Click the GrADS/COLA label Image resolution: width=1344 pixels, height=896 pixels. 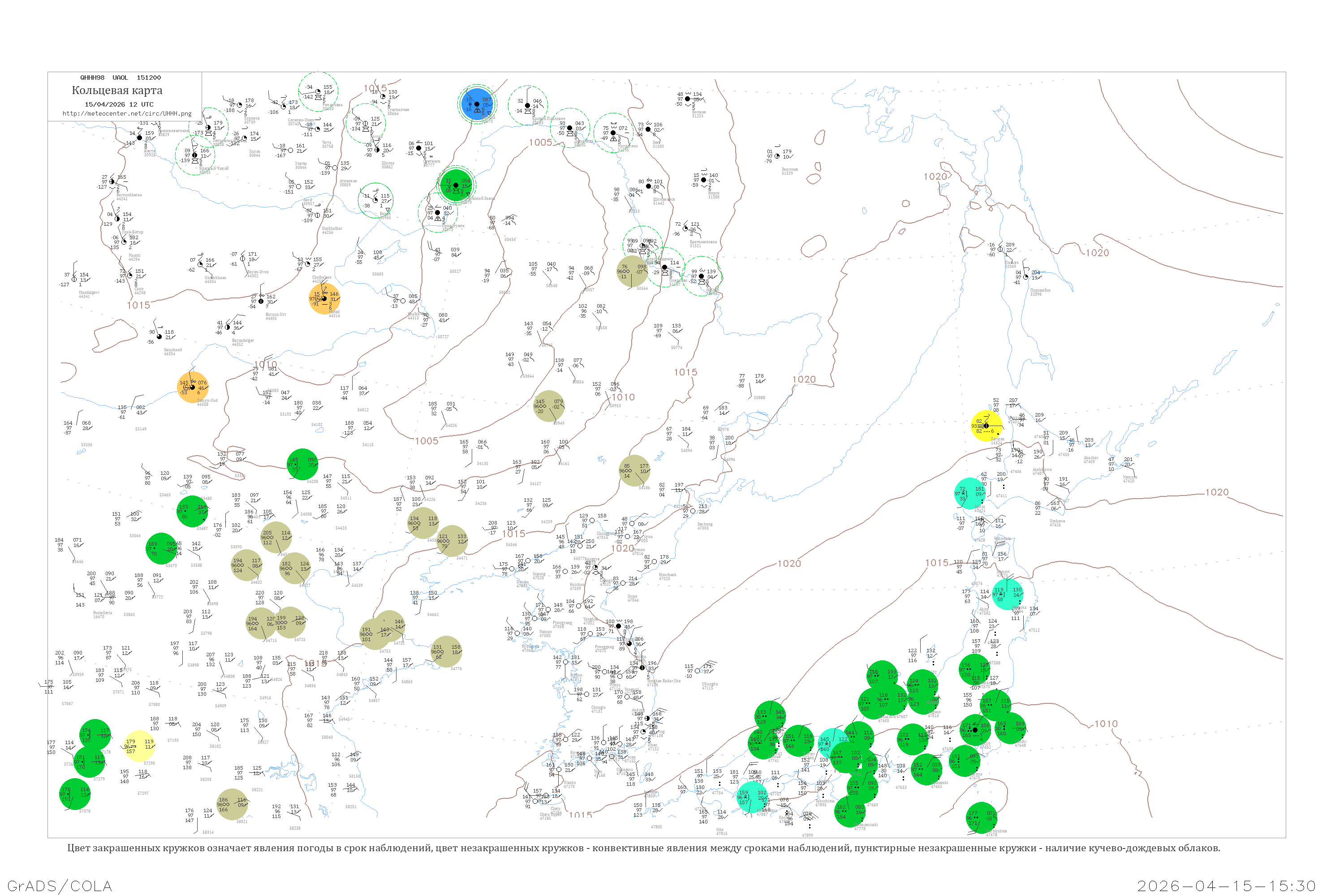click(60, 886)
